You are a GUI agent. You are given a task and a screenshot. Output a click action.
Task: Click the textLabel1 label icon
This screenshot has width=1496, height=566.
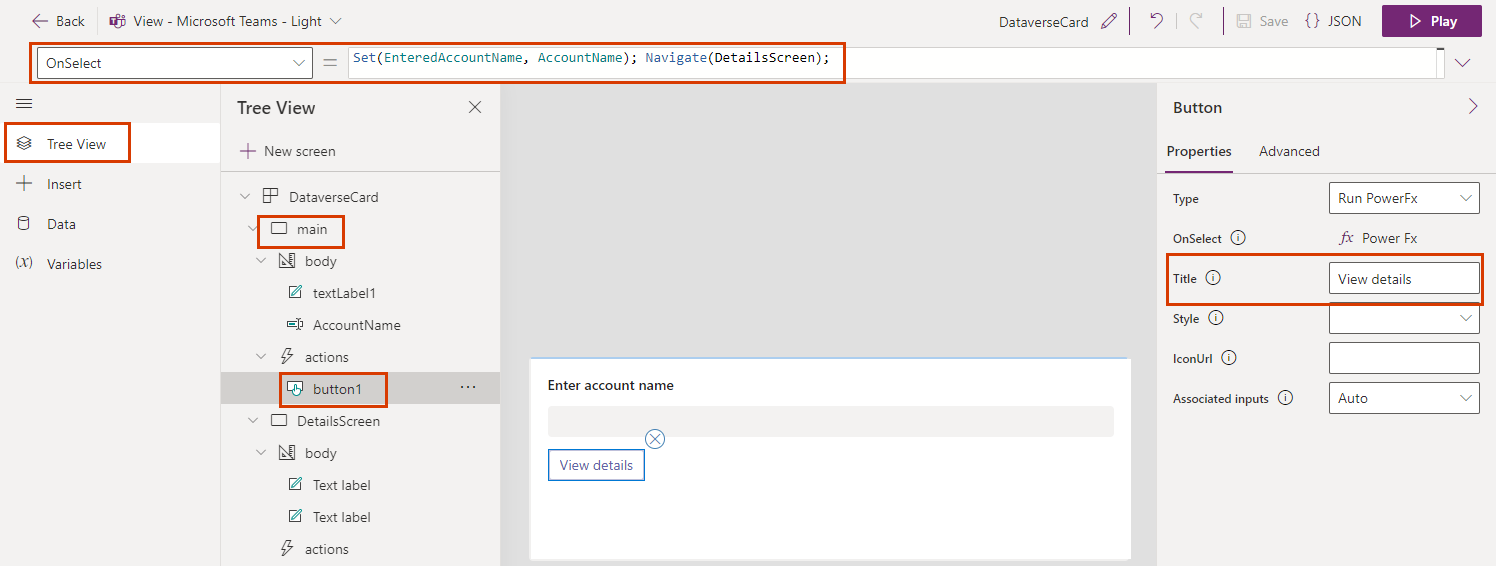tap(295, 293)
